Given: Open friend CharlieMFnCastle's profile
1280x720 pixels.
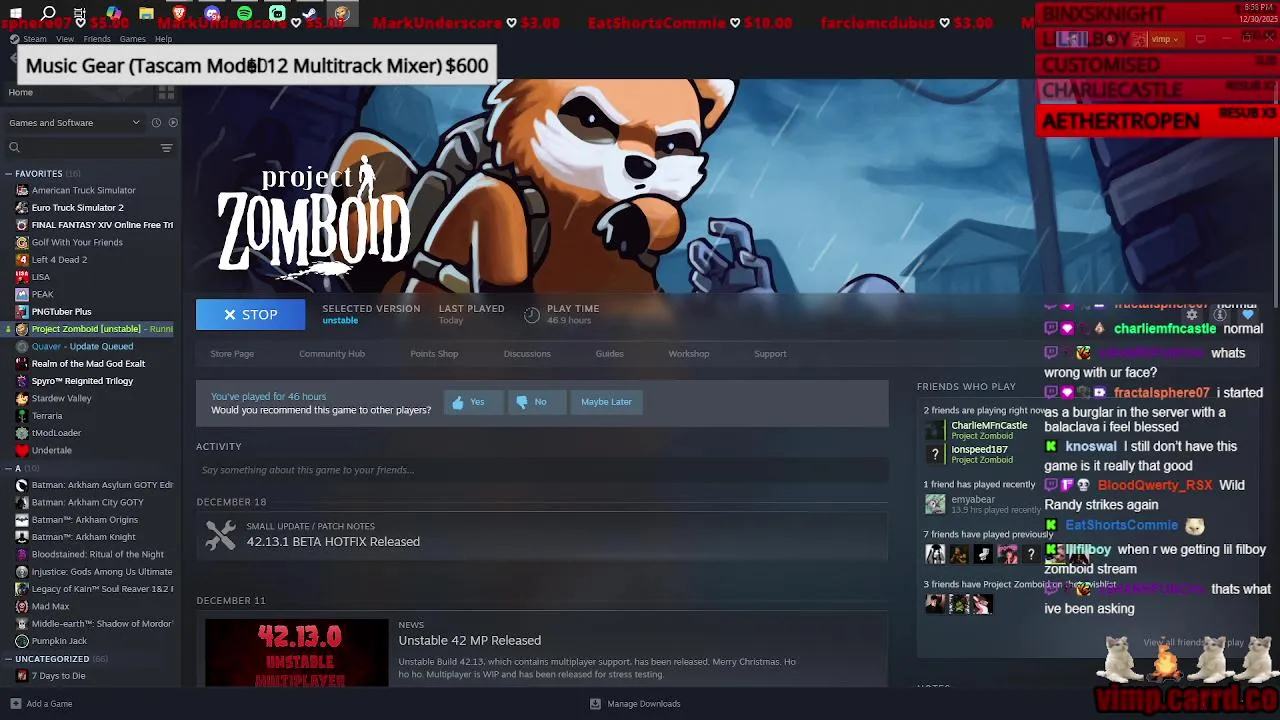Looking at the screenshot, I should click(x=989, y=425).
